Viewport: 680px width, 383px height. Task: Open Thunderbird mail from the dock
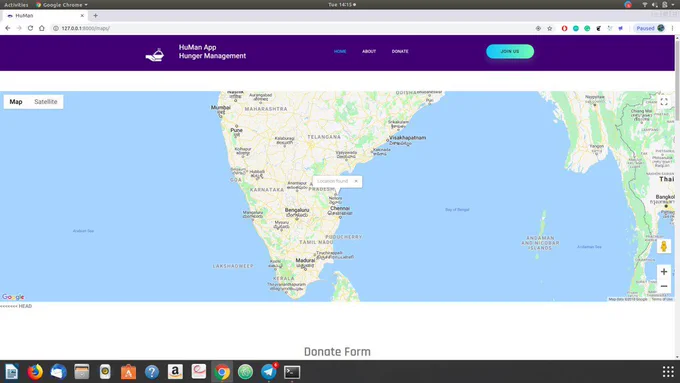(59, 372)
